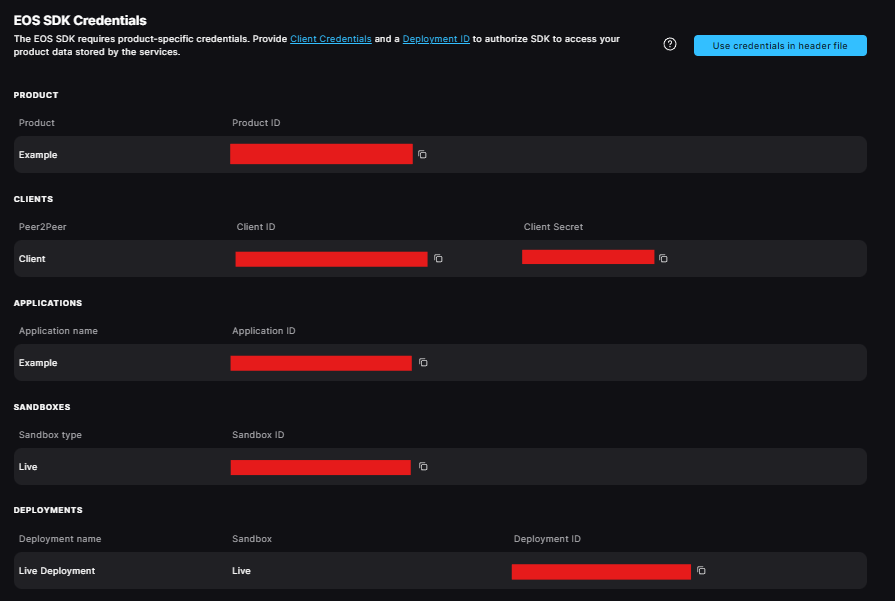The image size is (895, 601).
Task: Select the redacted Client ID field
Action: pos(331,259)
